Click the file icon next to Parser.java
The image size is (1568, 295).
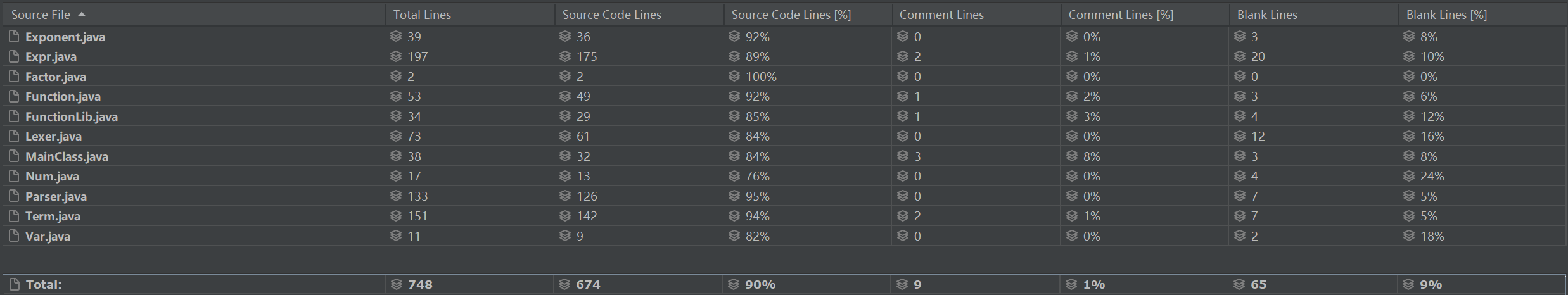(14, 196)
